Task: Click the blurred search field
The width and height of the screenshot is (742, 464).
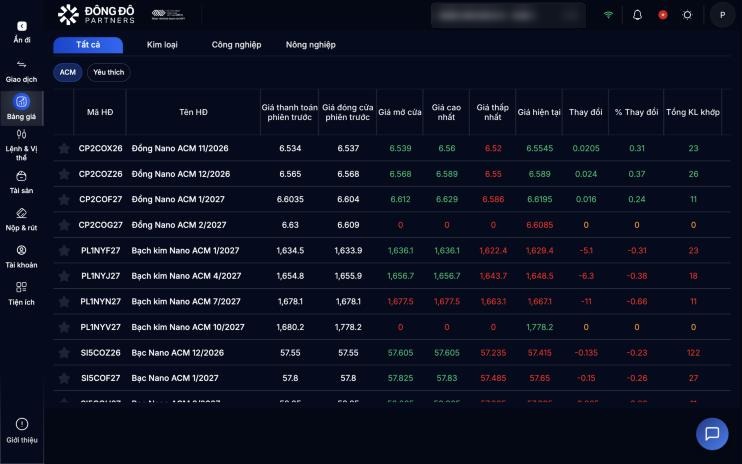Action: pos(508,15)
